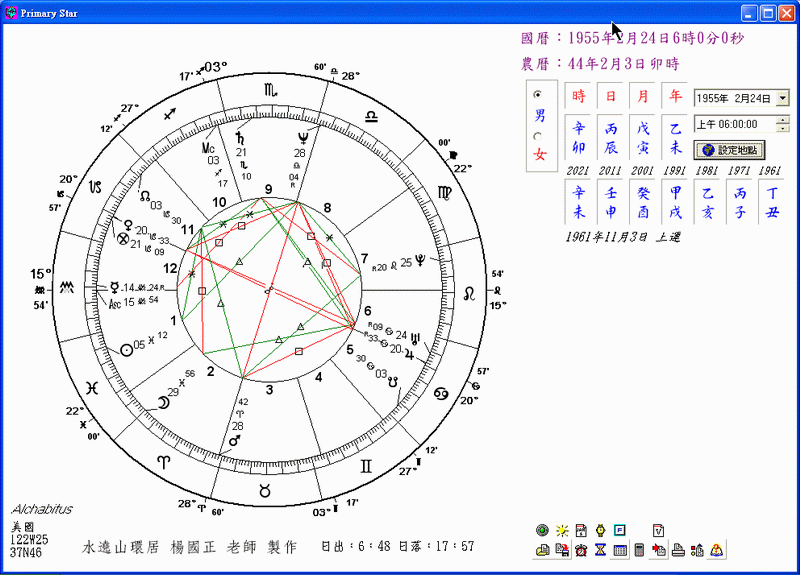The height and width of the screenshot is (575, 800).
Task: Select the 丁丑 1961 decade pillar
Action: [769, 202]
